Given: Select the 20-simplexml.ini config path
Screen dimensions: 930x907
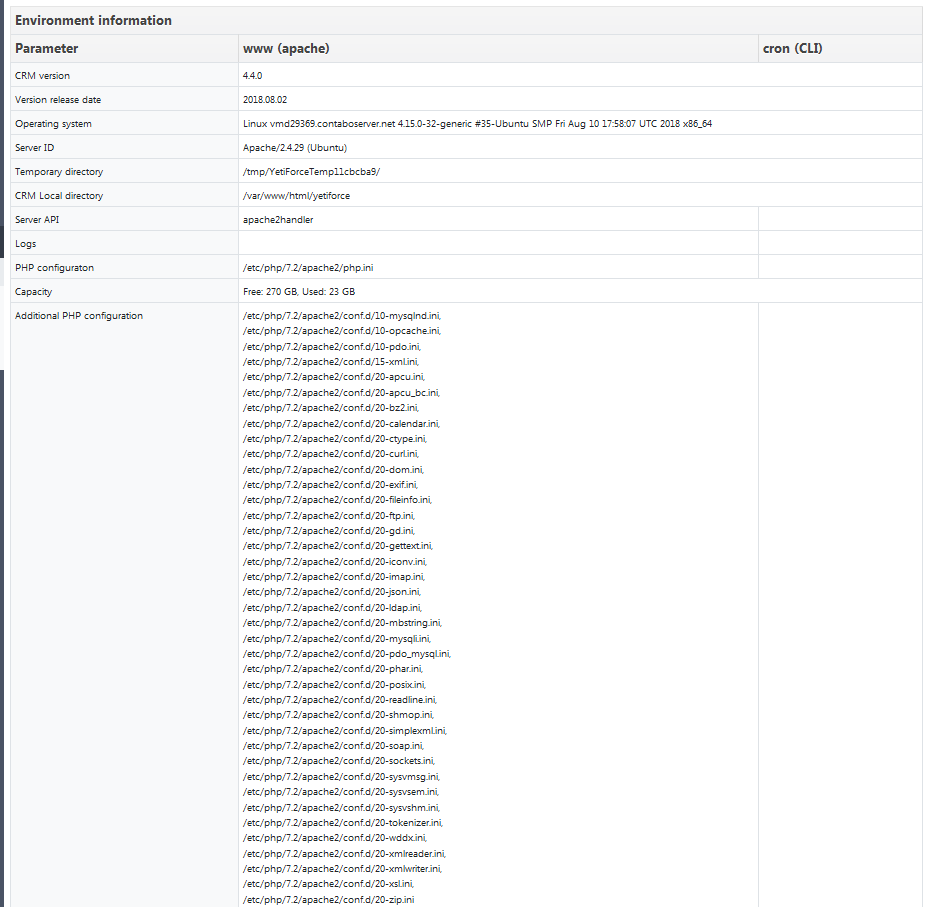Looking at the screenshot, I should pos(345,731).
